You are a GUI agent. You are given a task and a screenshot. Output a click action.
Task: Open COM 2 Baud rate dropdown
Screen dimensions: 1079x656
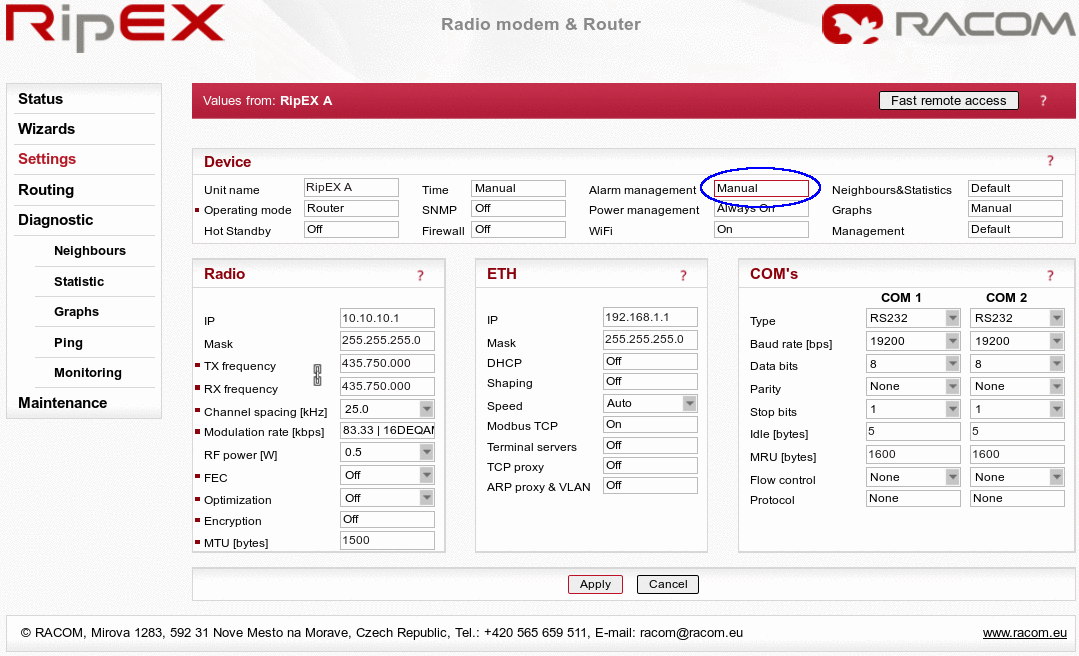point(1018,341)
